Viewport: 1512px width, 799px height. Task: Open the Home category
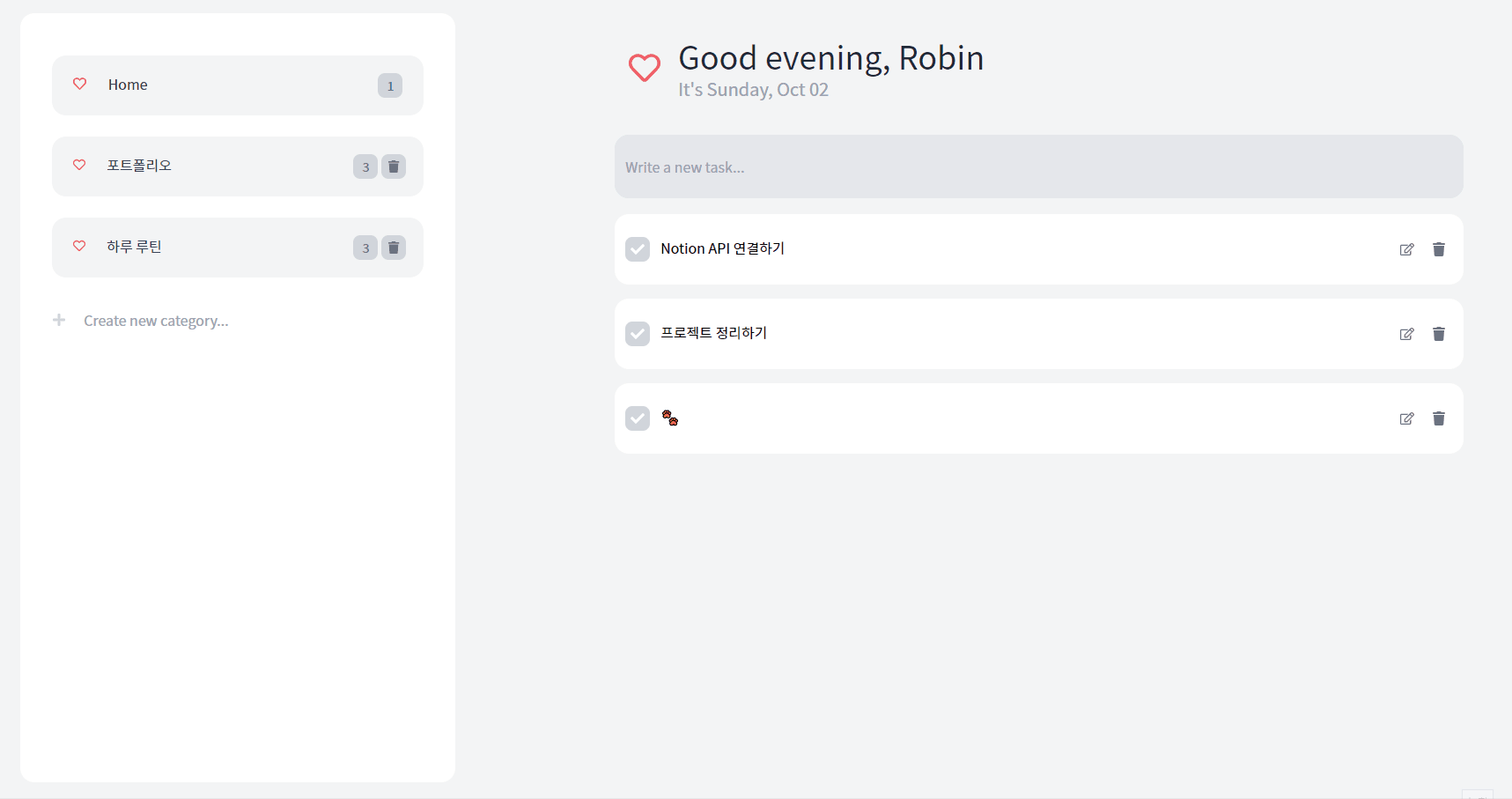(128, 85)
